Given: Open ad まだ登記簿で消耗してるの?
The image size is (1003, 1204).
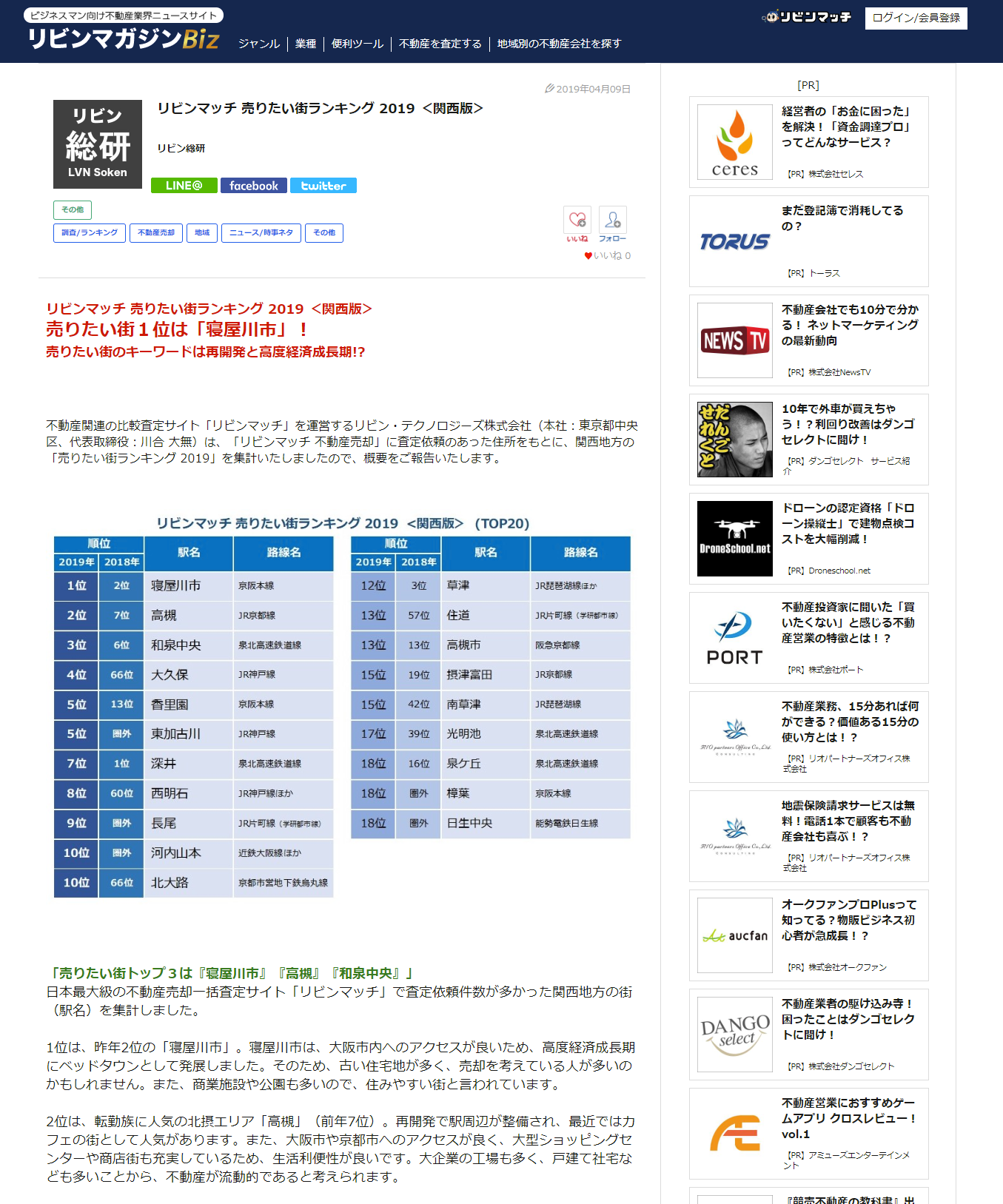Looking at the screenshot, I should (842, 218).
